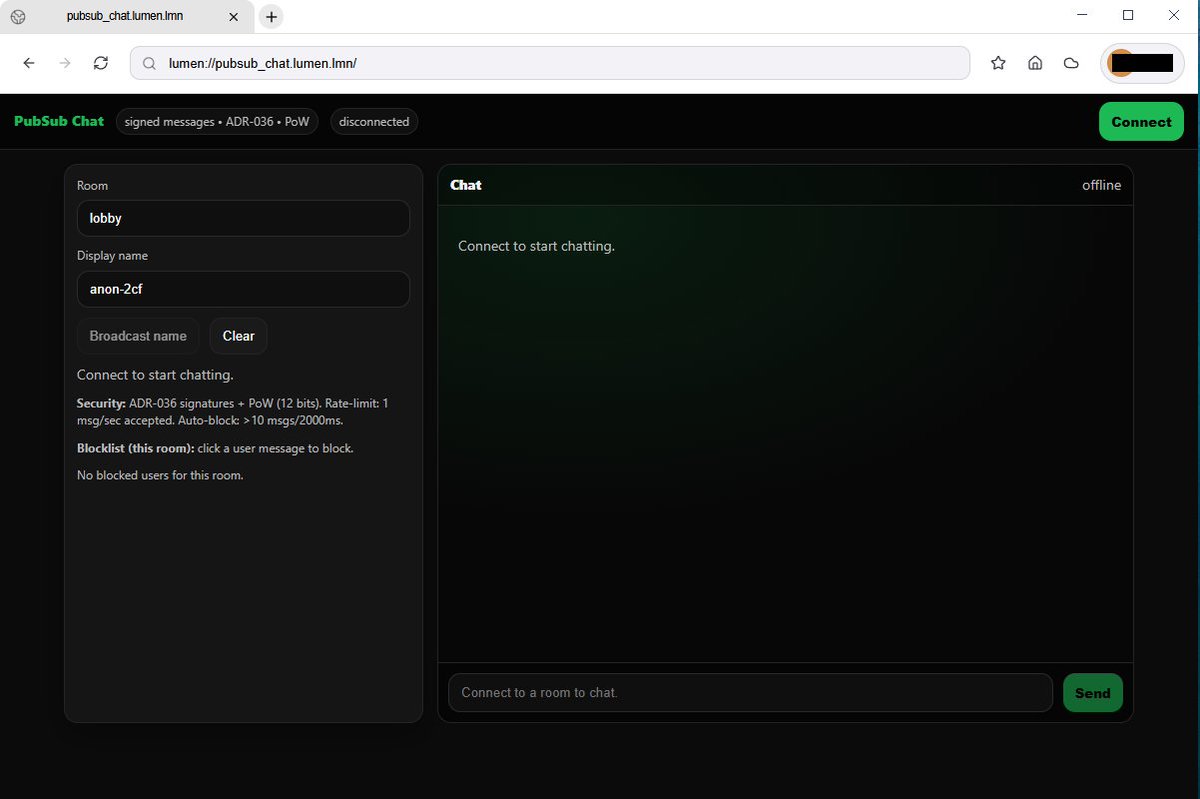Click the Chat panel heading

pyautogui.click(x=466, y=185)
